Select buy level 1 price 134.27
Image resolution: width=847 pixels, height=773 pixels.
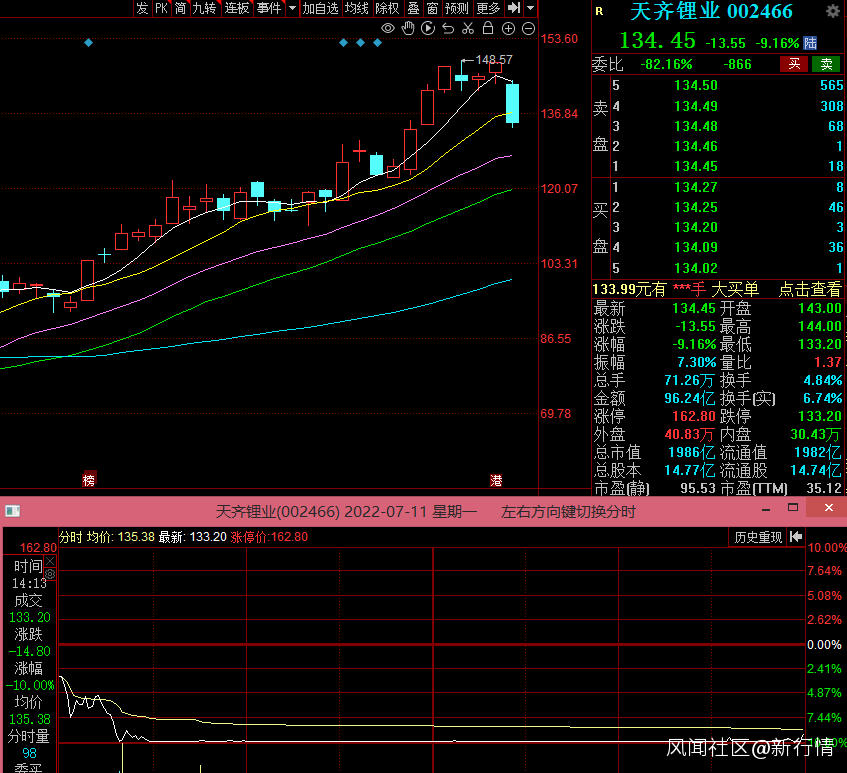(696, 187)
